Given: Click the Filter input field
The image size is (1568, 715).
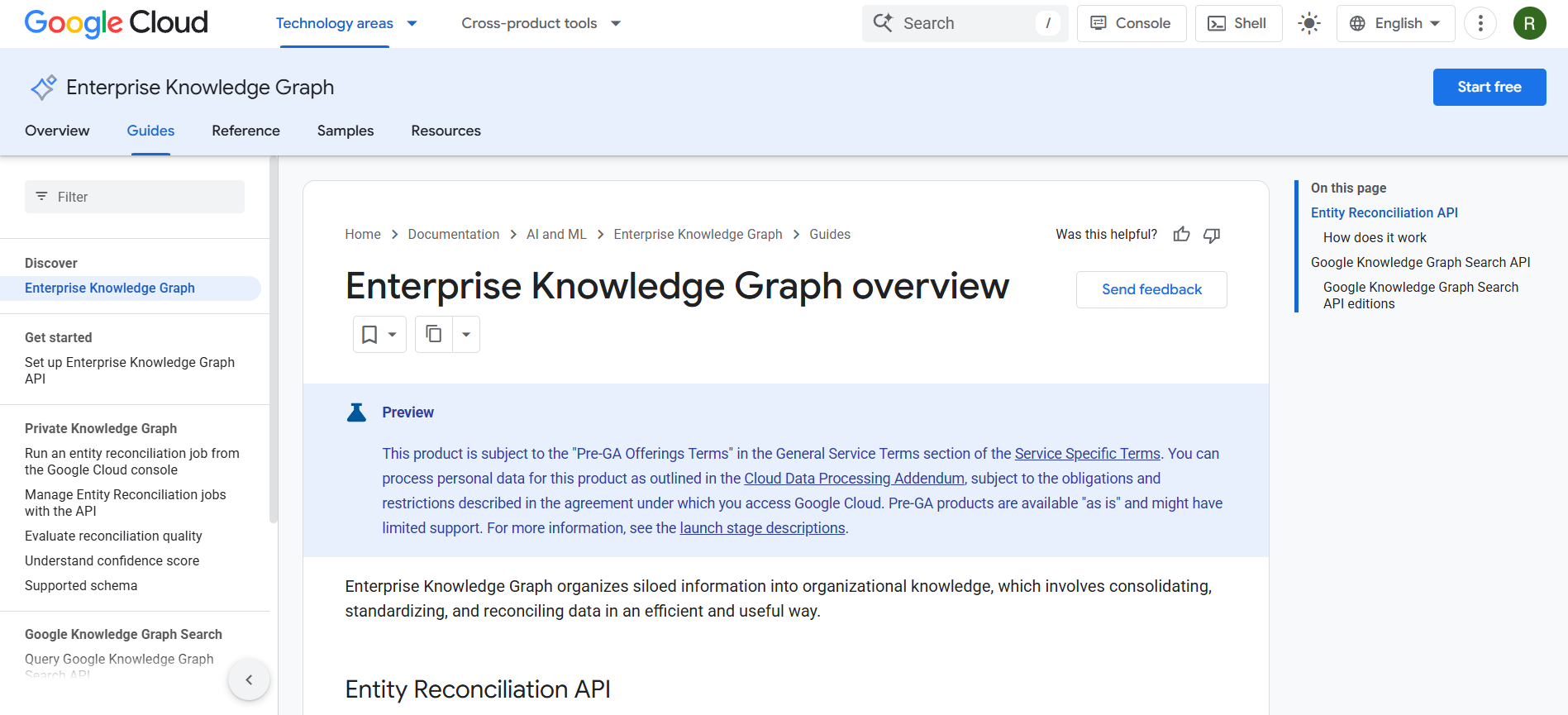Looking at the screenshot, I should click(135, 197).
